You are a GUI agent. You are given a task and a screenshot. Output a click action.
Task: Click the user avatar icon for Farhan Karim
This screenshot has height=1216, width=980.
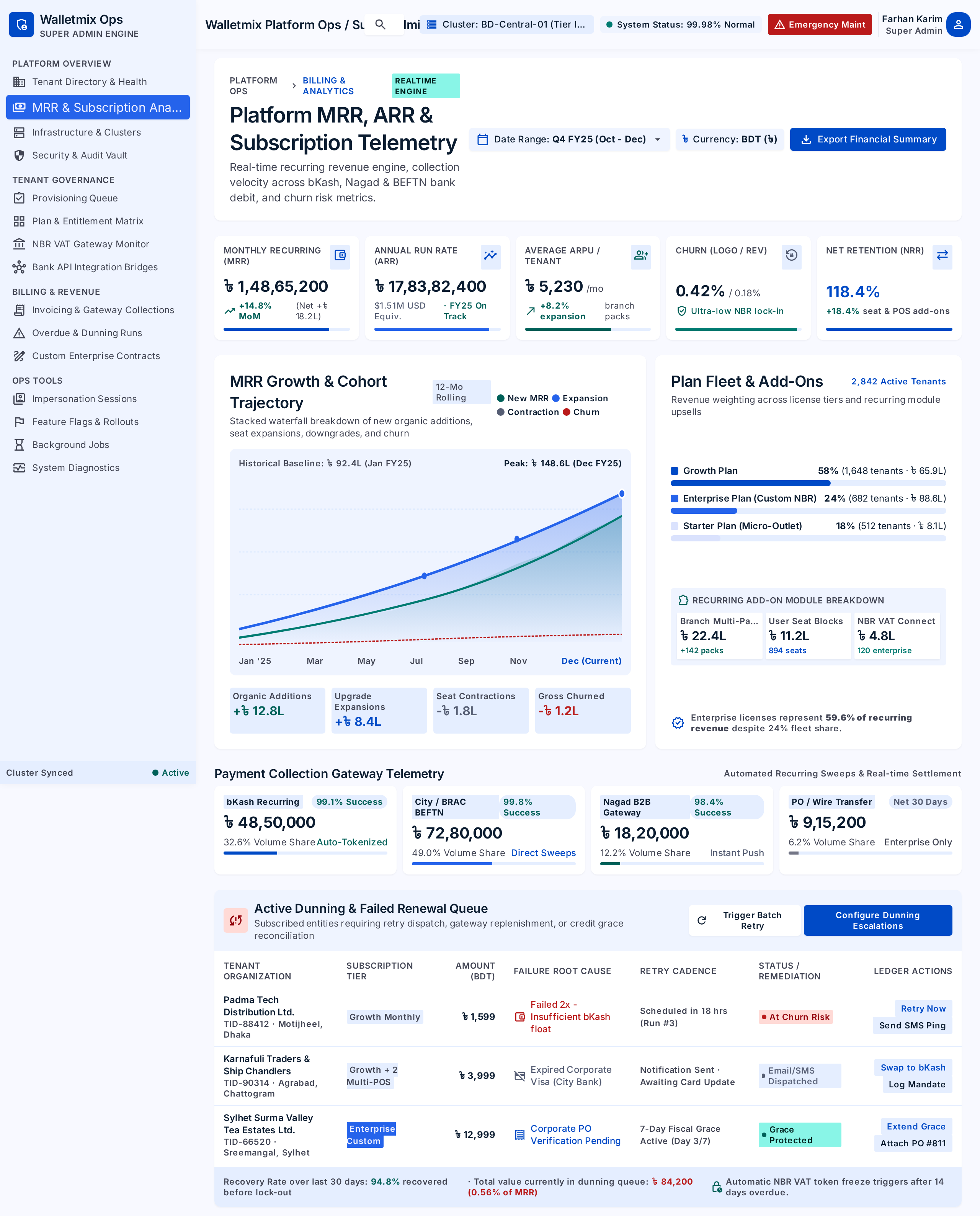958,25
